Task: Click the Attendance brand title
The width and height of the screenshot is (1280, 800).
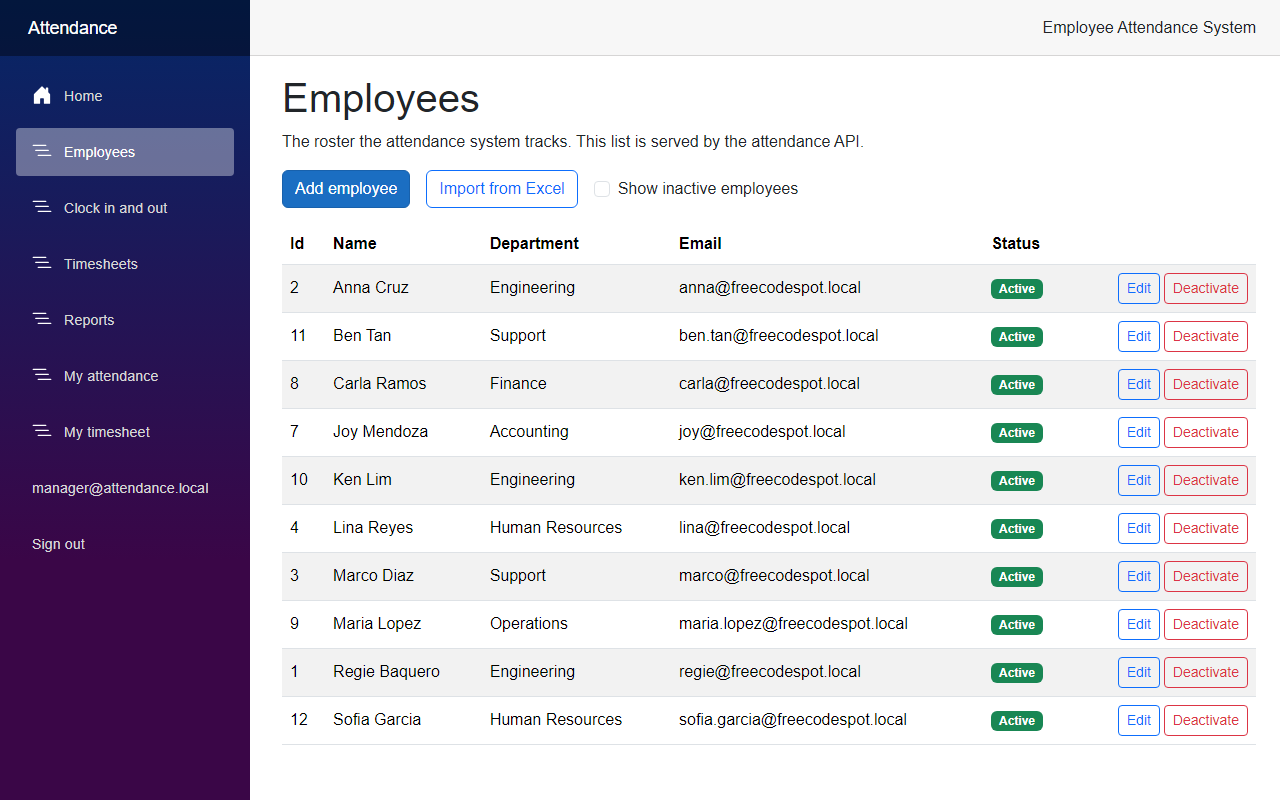Action: (72, 28)
